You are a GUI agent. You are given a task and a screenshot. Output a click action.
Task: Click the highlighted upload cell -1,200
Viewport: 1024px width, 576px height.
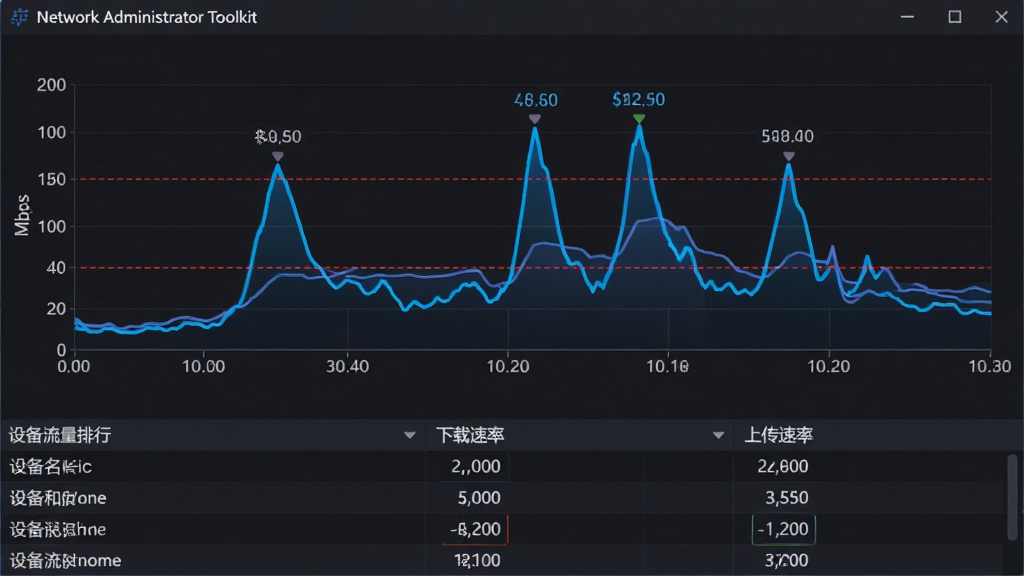pyautogui.click(x=783, y=529)
